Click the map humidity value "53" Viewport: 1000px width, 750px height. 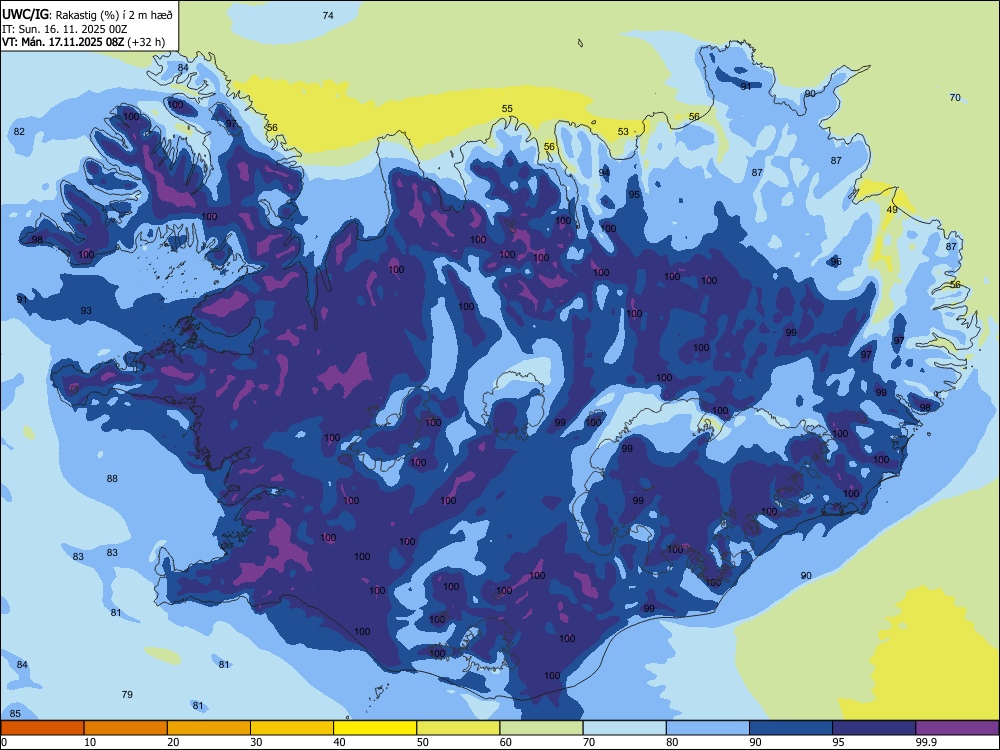623,131
